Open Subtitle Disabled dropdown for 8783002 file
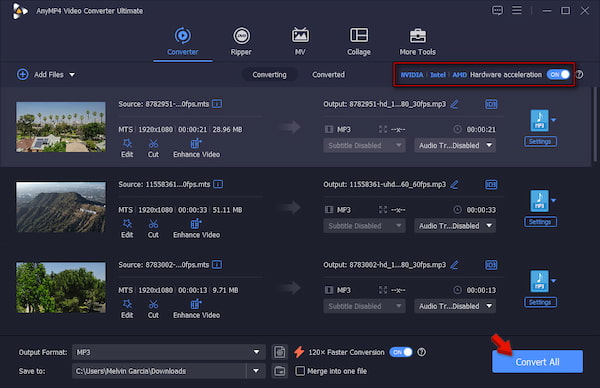Screen dimensions: 600x388 pos(364,306)
